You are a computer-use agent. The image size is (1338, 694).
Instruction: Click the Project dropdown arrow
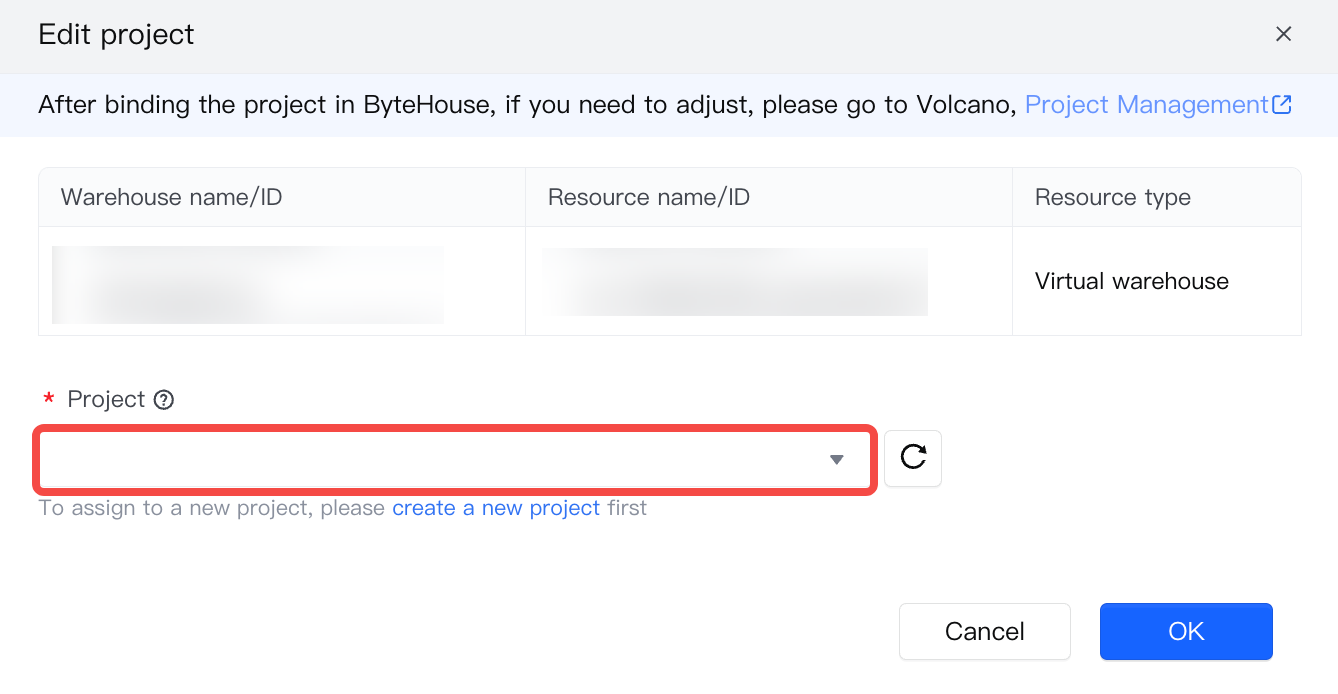pyautogui.click(x=837, y=460)
